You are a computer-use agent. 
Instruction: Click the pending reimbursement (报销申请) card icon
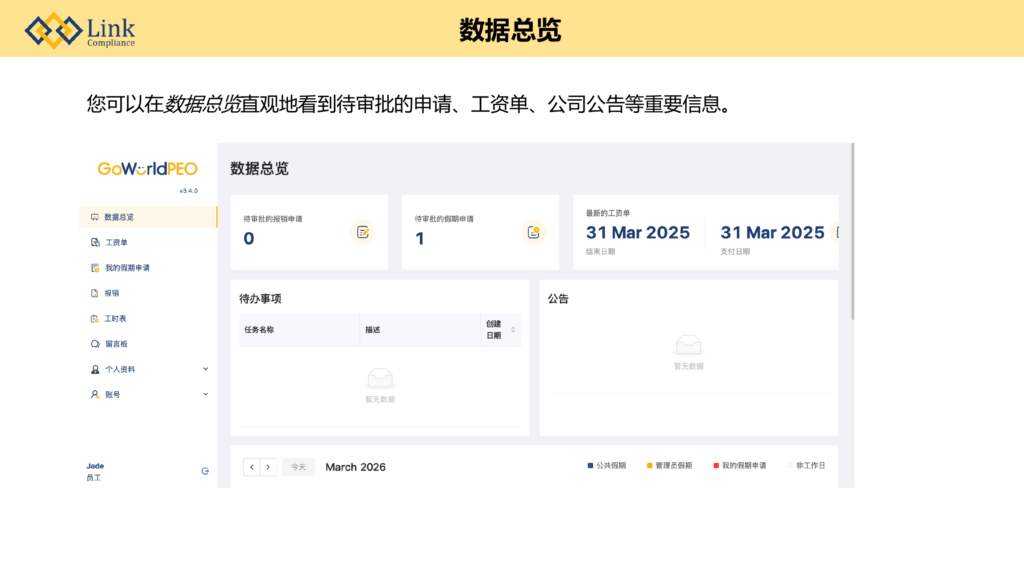pos(362,232)
